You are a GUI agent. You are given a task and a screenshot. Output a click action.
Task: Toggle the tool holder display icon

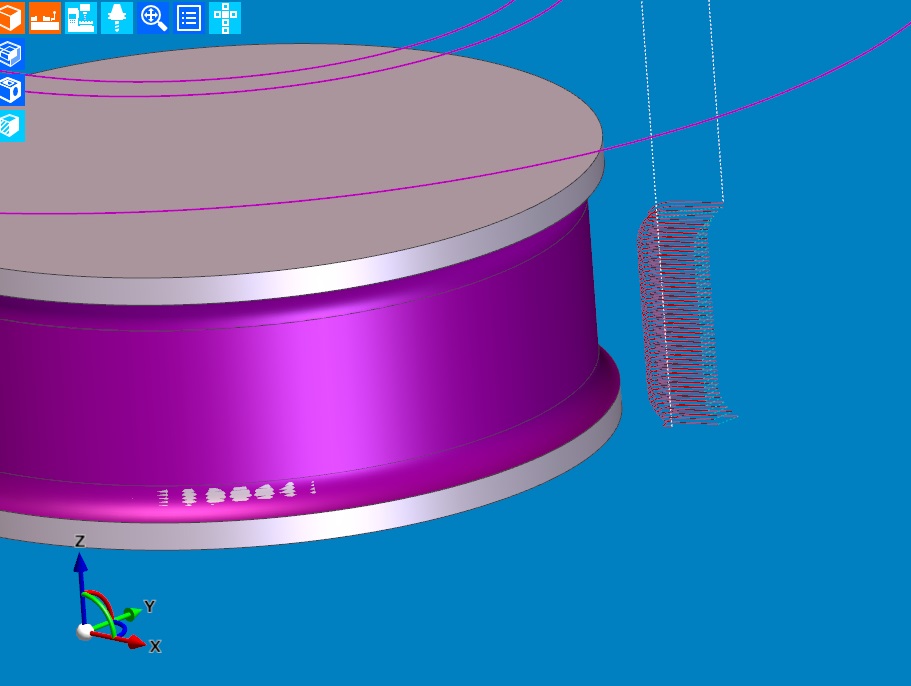117,17
